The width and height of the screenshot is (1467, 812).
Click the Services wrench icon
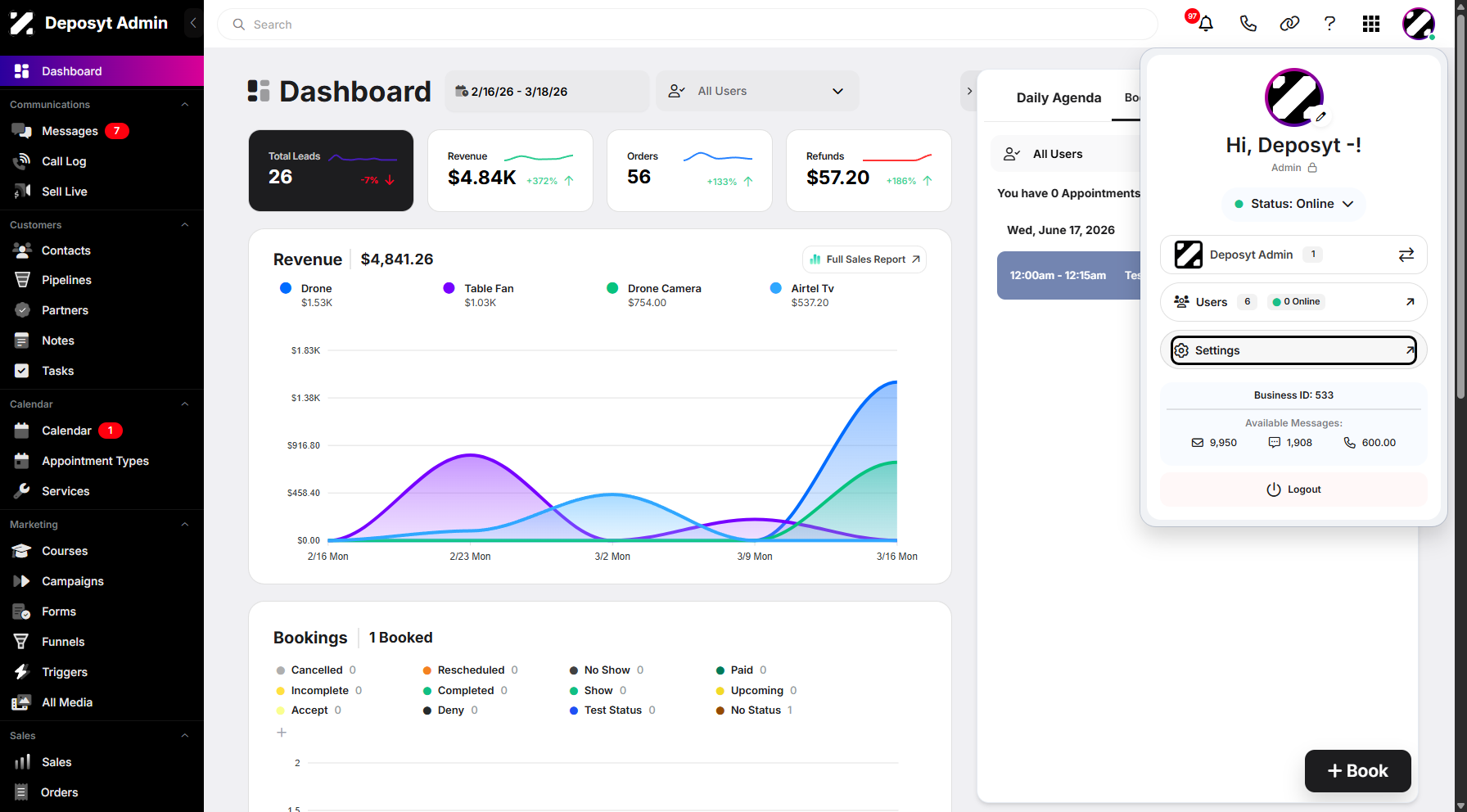(22, 491)
